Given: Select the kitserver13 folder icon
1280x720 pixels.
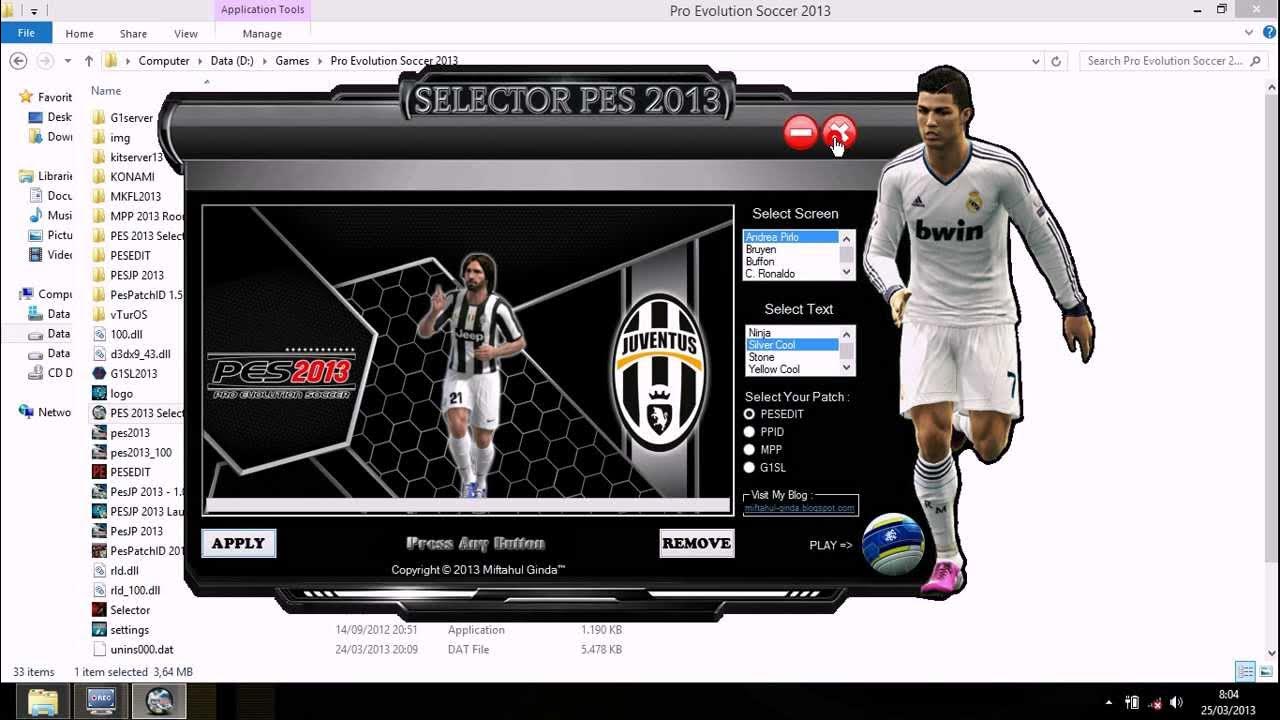Looking at the screenshot, I should [x=99, y=157].
